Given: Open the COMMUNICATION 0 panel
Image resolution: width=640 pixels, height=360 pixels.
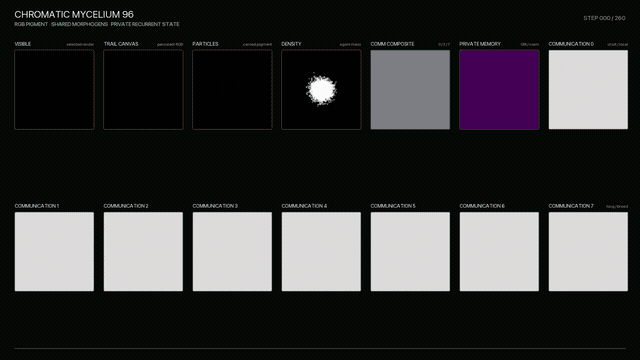Looking at the screenshot, I should coord(588,90).
